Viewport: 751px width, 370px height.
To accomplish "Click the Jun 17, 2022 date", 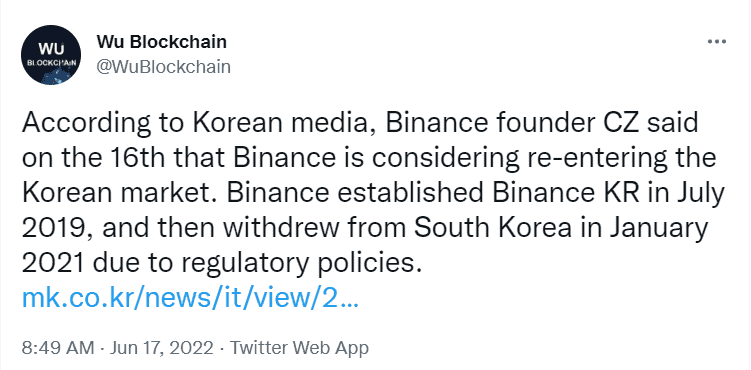I will click(x=161, y=348).
